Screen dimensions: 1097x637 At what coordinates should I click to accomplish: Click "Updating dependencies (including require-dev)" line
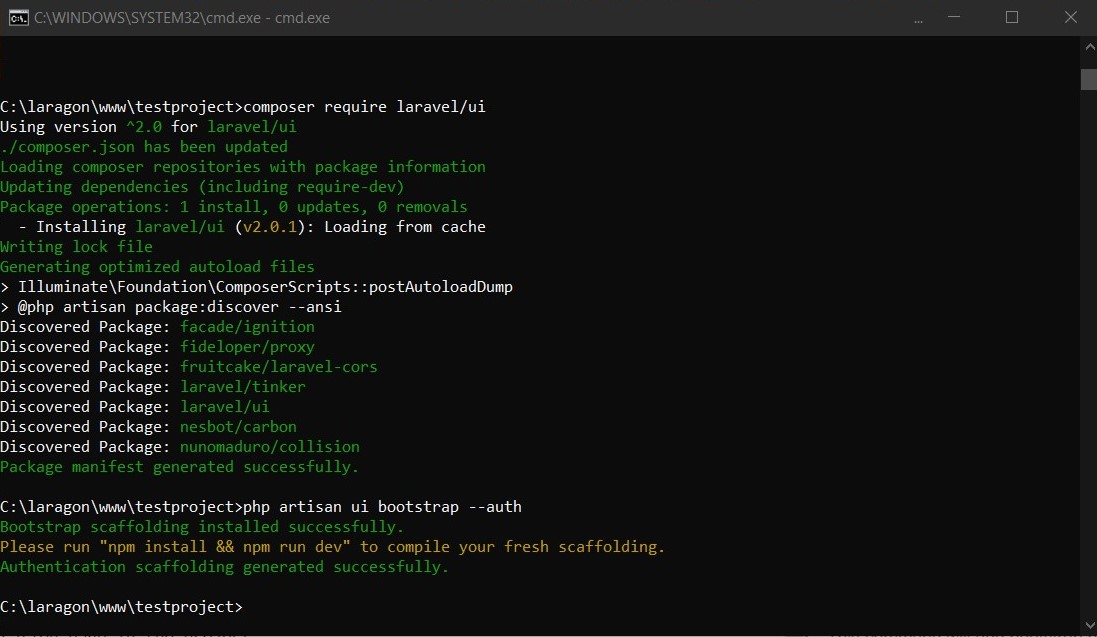(x=202, y=187)
